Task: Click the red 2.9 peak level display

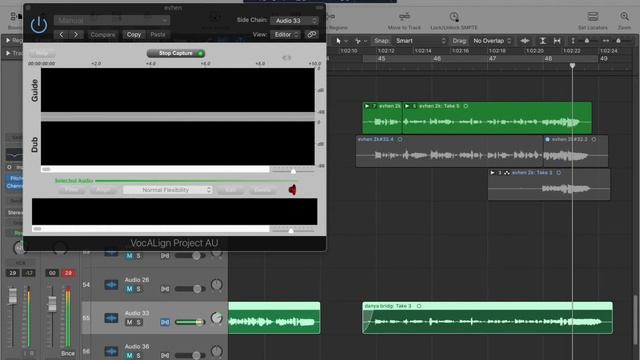Action: pyautogui.click(x=68, y=273)
